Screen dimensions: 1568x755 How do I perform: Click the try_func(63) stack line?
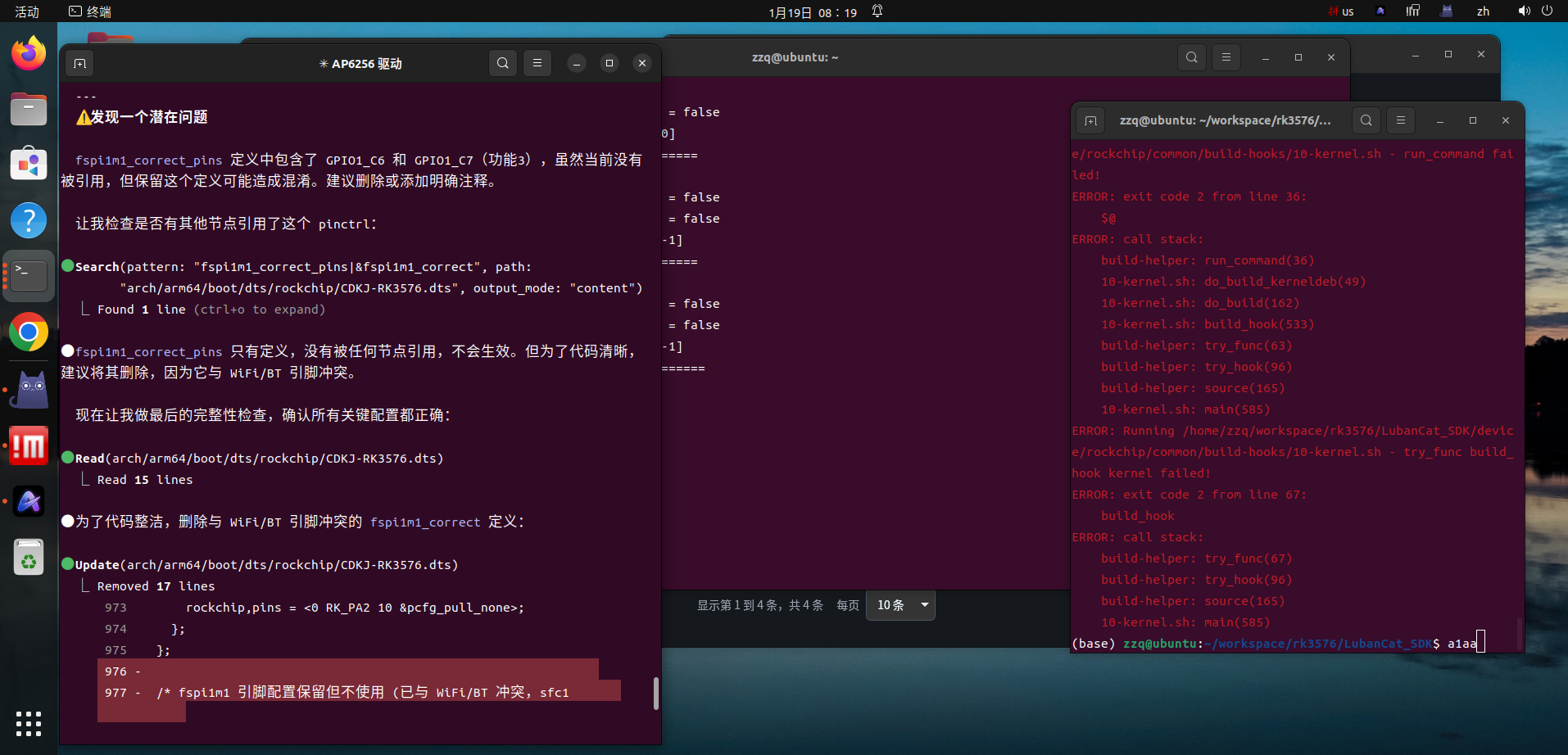[1196, 346]
